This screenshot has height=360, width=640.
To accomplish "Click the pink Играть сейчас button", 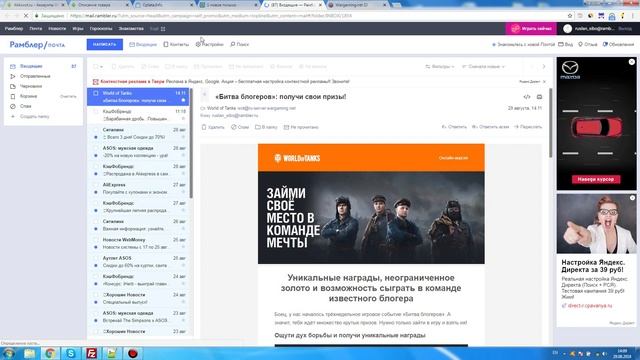I will [531, 29].
